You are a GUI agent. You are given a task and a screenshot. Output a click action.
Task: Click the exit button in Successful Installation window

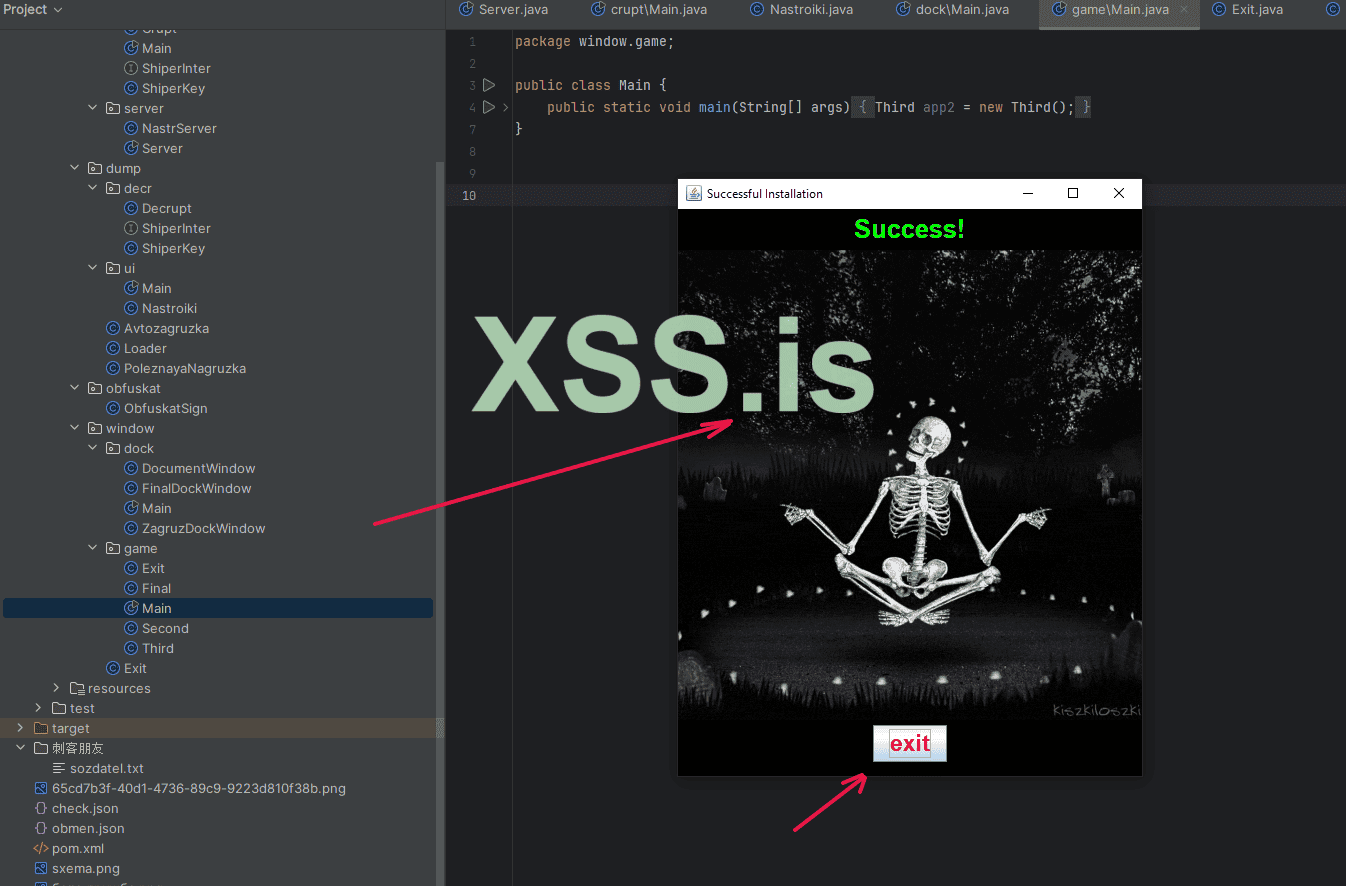[x=910, y=743]
